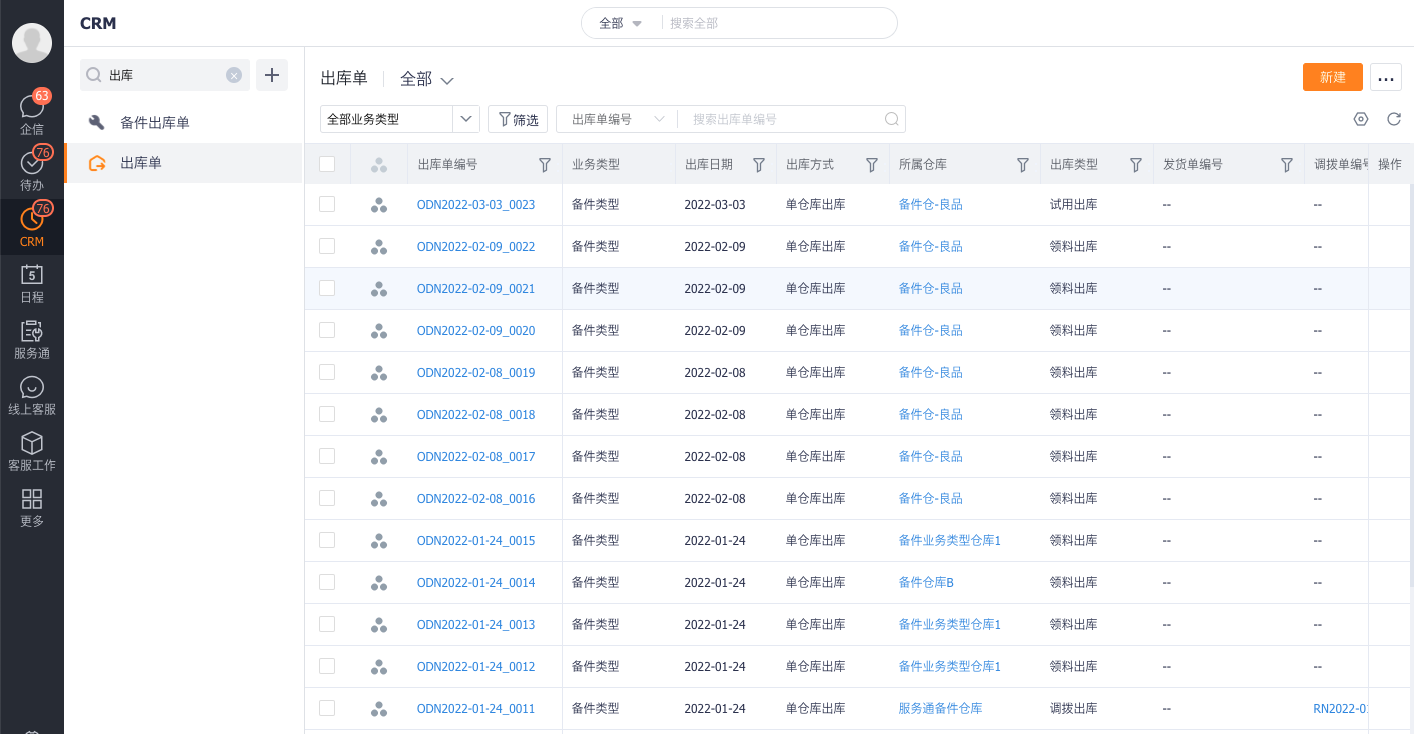1414x734 pixels.
Task: Filter the 出库方式 column via funnel icon
Action: coord(872,164)
